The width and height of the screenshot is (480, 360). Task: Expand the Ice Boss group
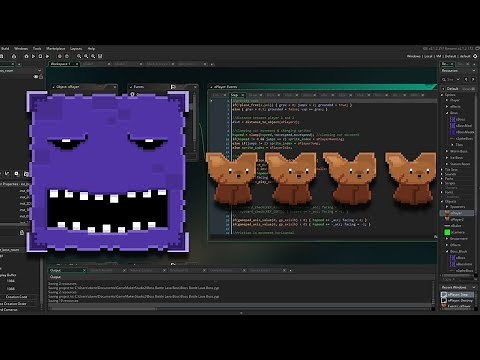[447, 158]
